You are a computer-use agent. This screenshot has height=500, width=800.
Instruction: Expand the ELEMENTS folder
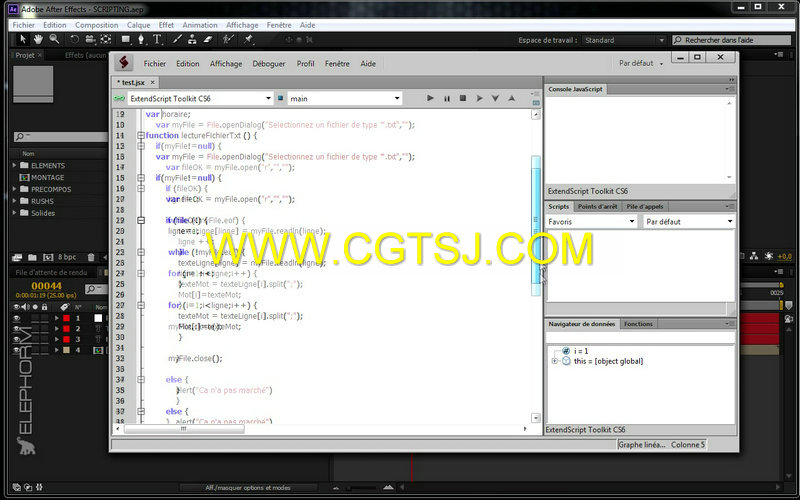click(x=14, y=165)
